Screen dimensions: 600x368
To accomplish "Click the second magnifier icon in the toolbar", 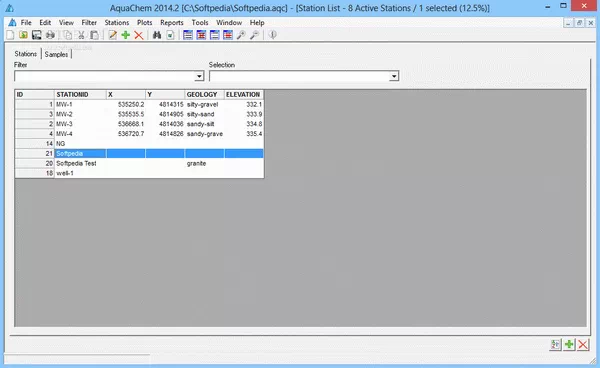I will tap(254, 35).
